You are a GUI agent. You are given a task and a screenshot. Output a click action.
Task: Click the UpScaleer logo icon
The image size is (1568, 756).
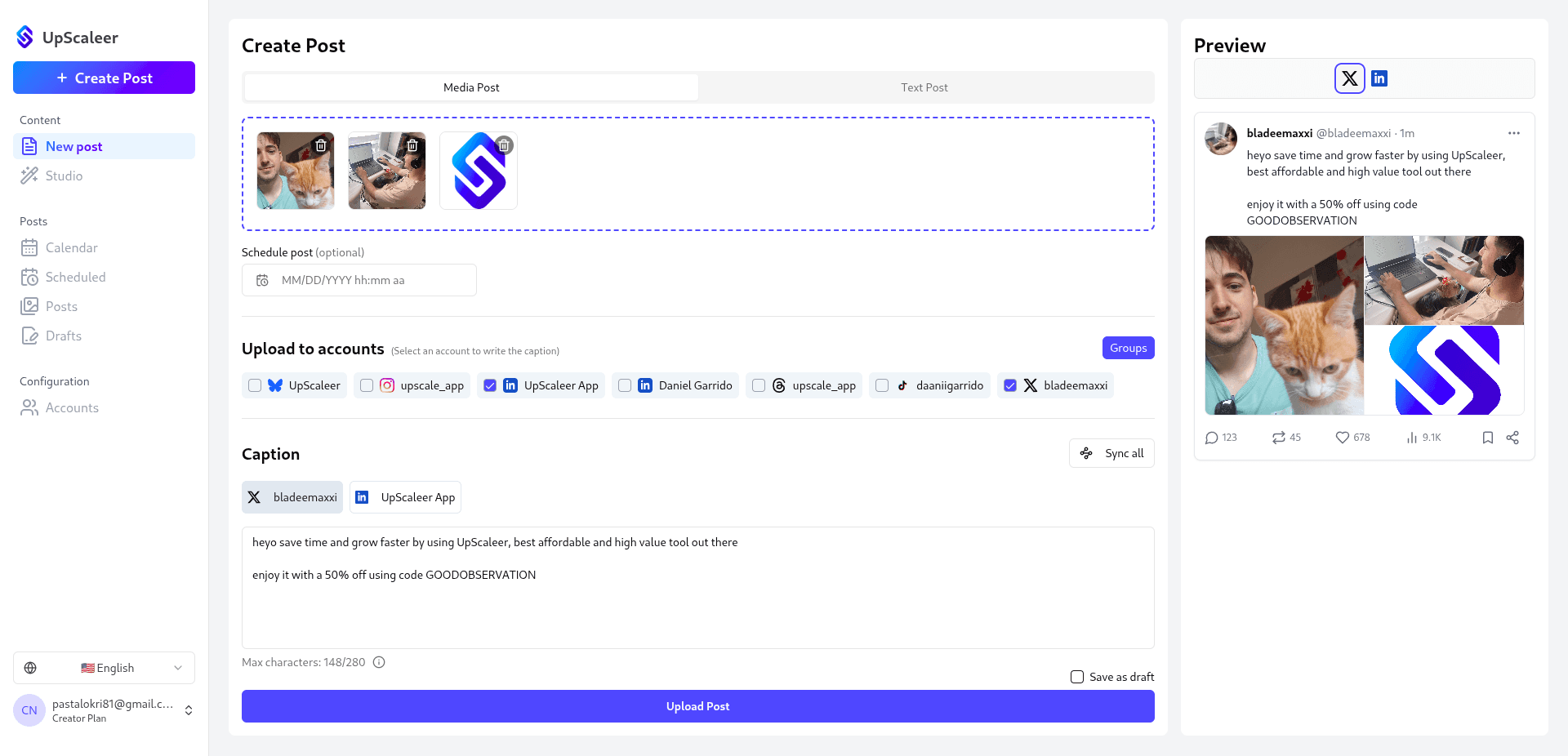[x=25, y=37]
